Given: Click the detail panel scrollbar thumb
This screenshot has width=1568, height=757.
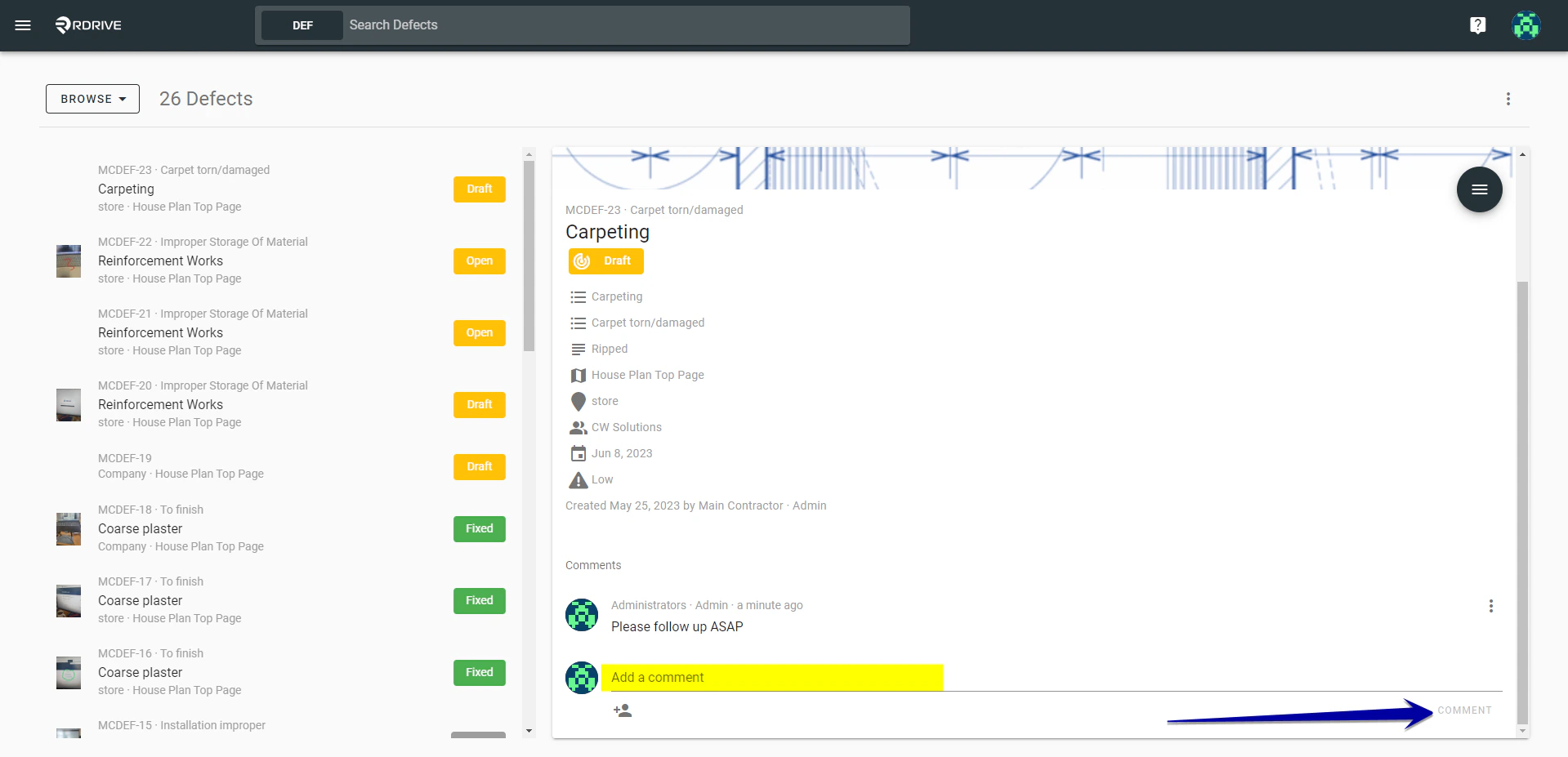Looking at the screenshot, I should 1522,502.
